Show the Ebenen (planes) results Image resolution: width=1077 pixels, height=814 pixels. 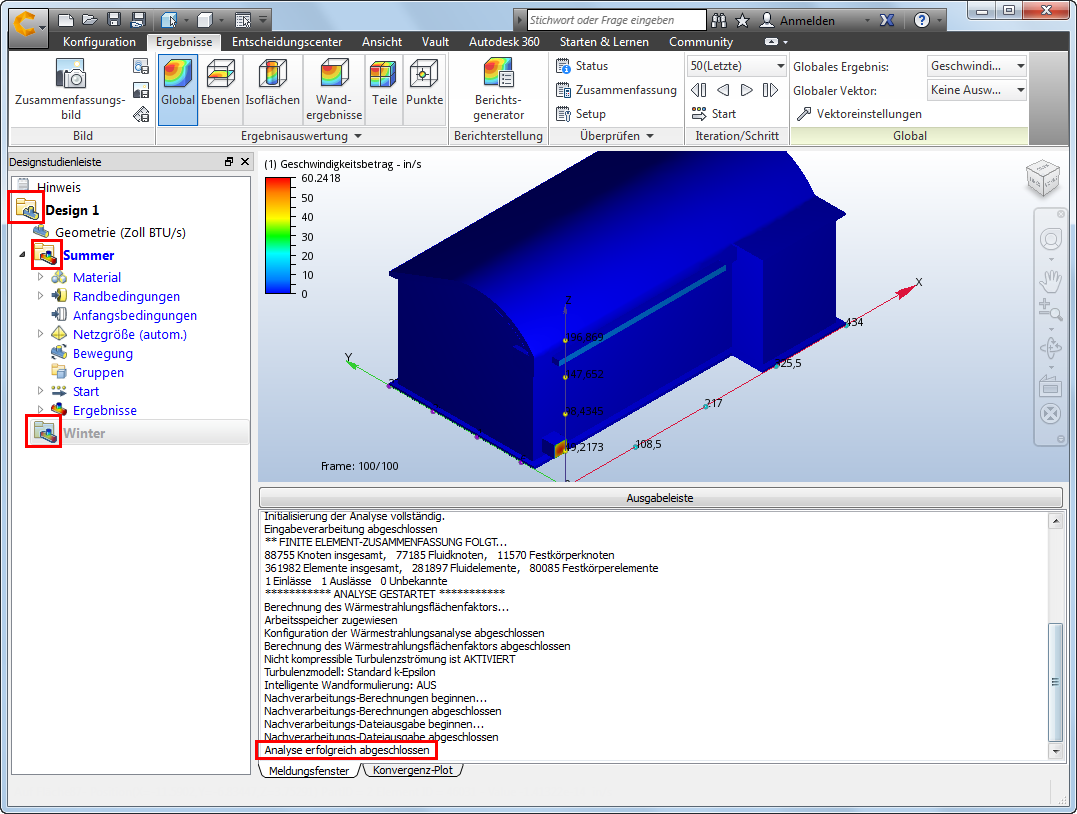[220, 89]
